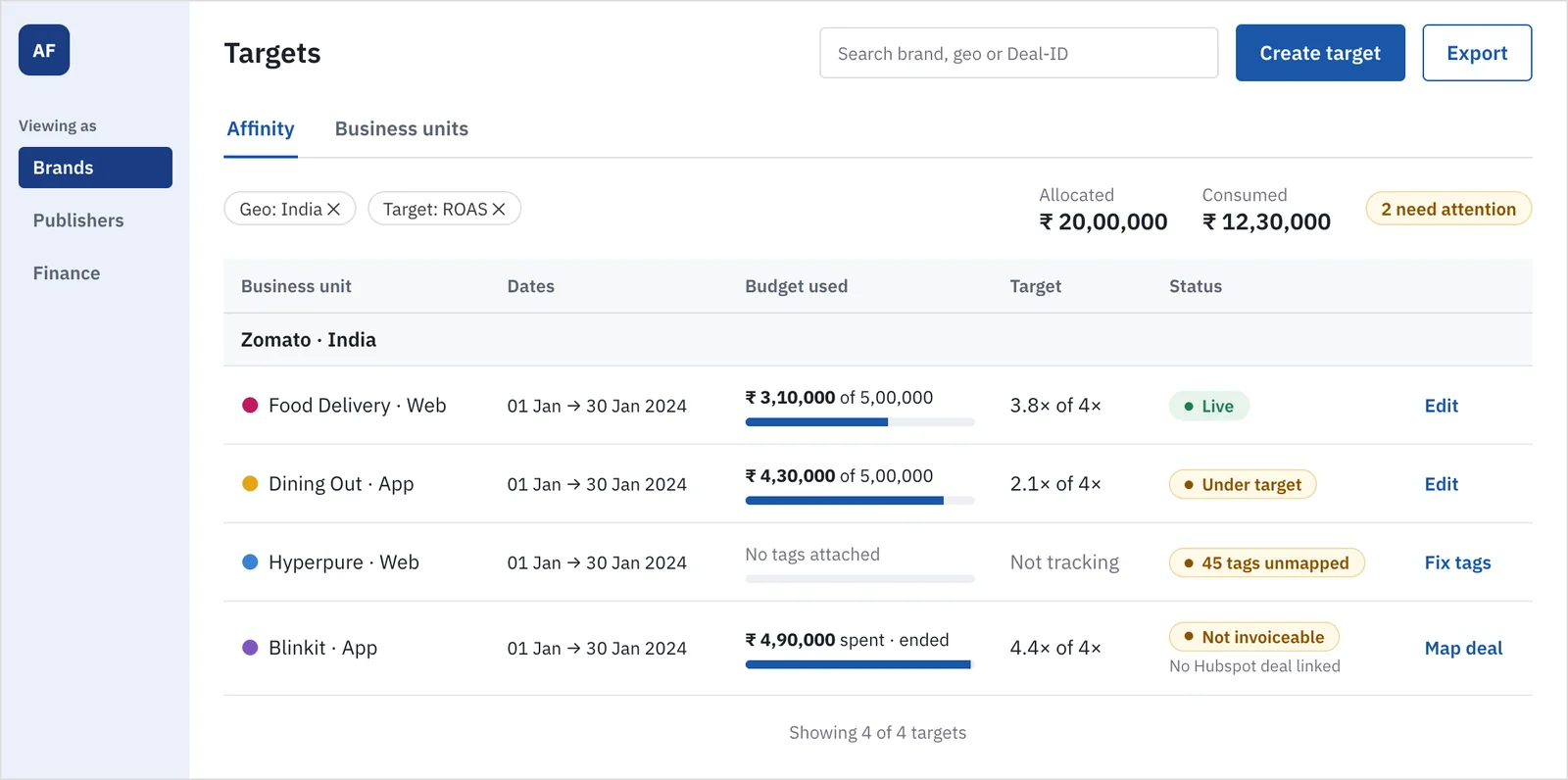Click the purple dot beside Blinkit · App

(250, 648)
